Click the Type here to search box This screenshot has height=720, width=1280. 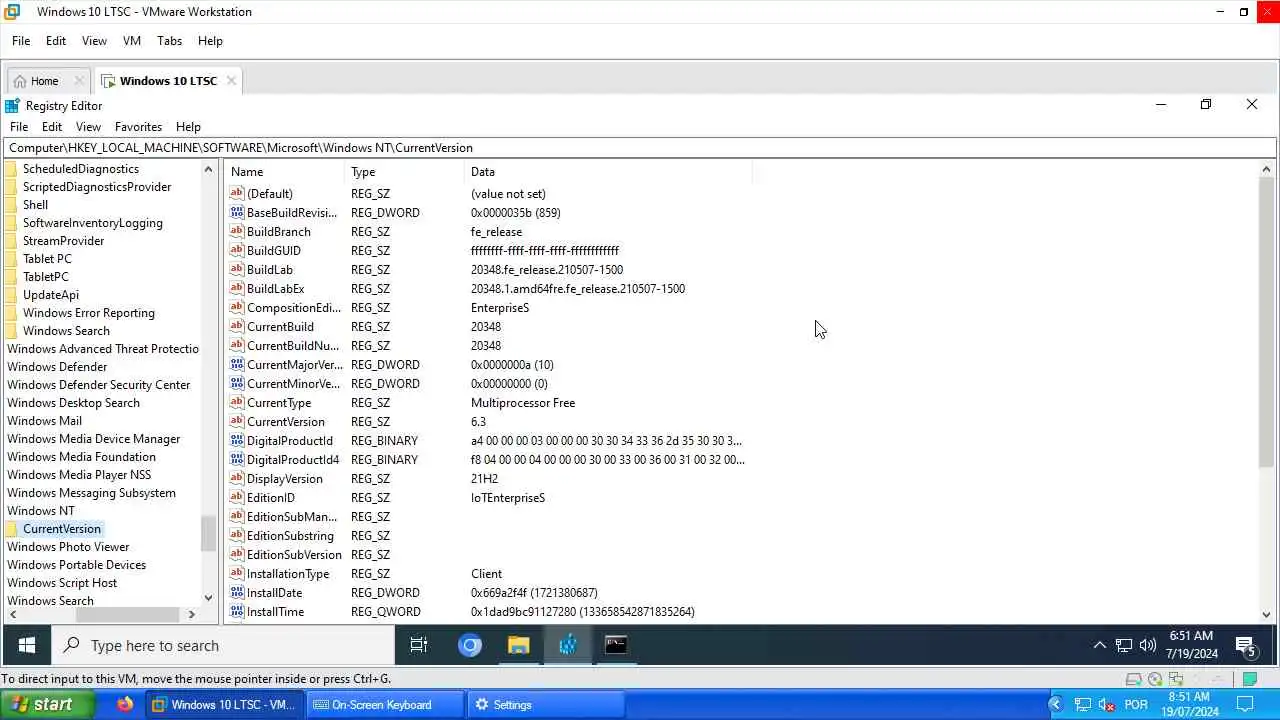point(225,645)
